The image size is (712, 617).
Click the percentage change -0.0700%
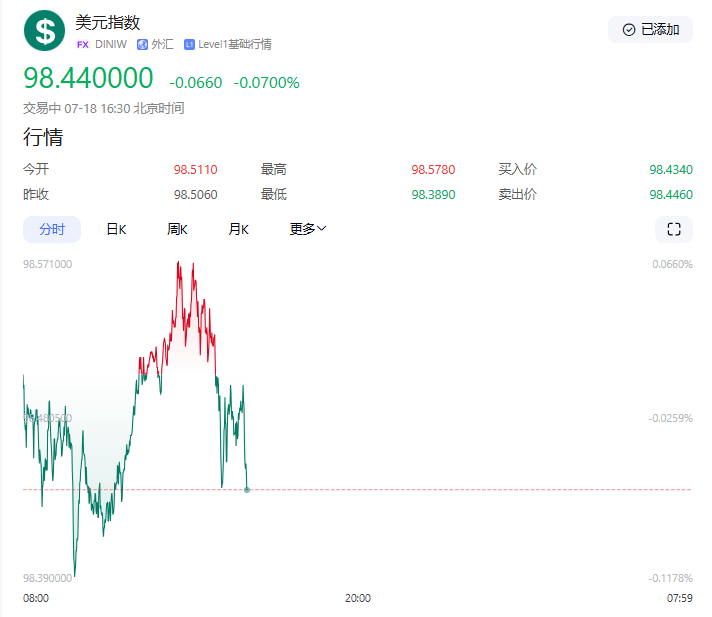[x=267, y=83]
